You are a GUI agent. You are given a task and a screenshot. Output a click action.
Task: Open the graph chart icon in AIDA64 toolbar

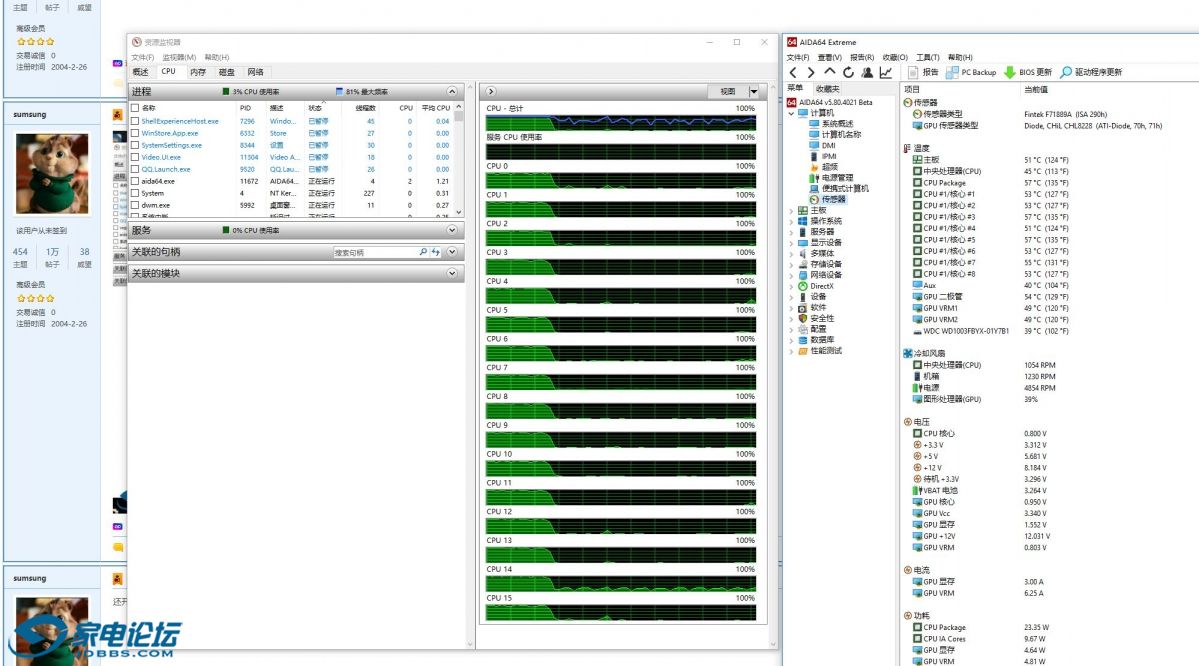(x=886, y=72)
